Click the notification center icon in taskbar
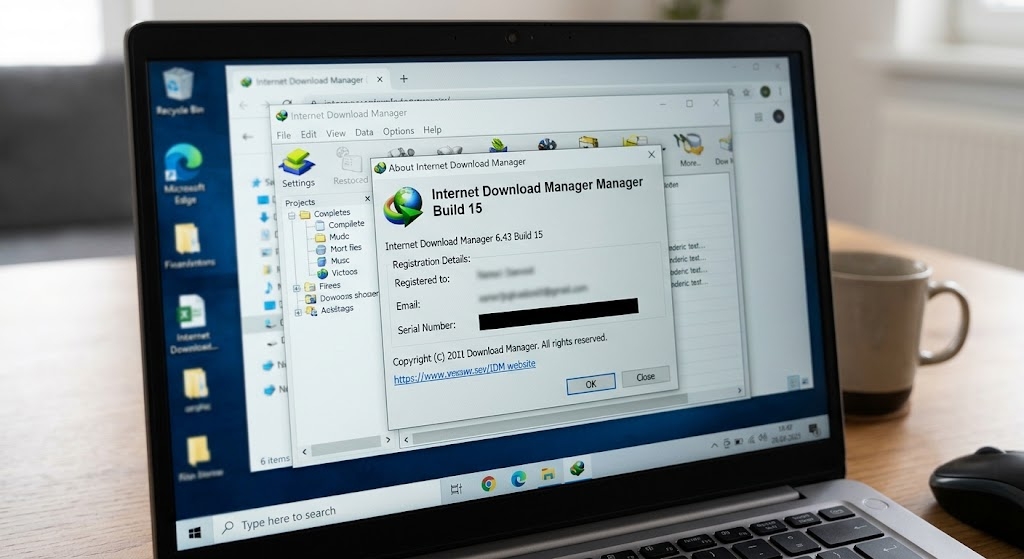The width and height of the screenshot is (1024, 559). click(x=813, y=430)
